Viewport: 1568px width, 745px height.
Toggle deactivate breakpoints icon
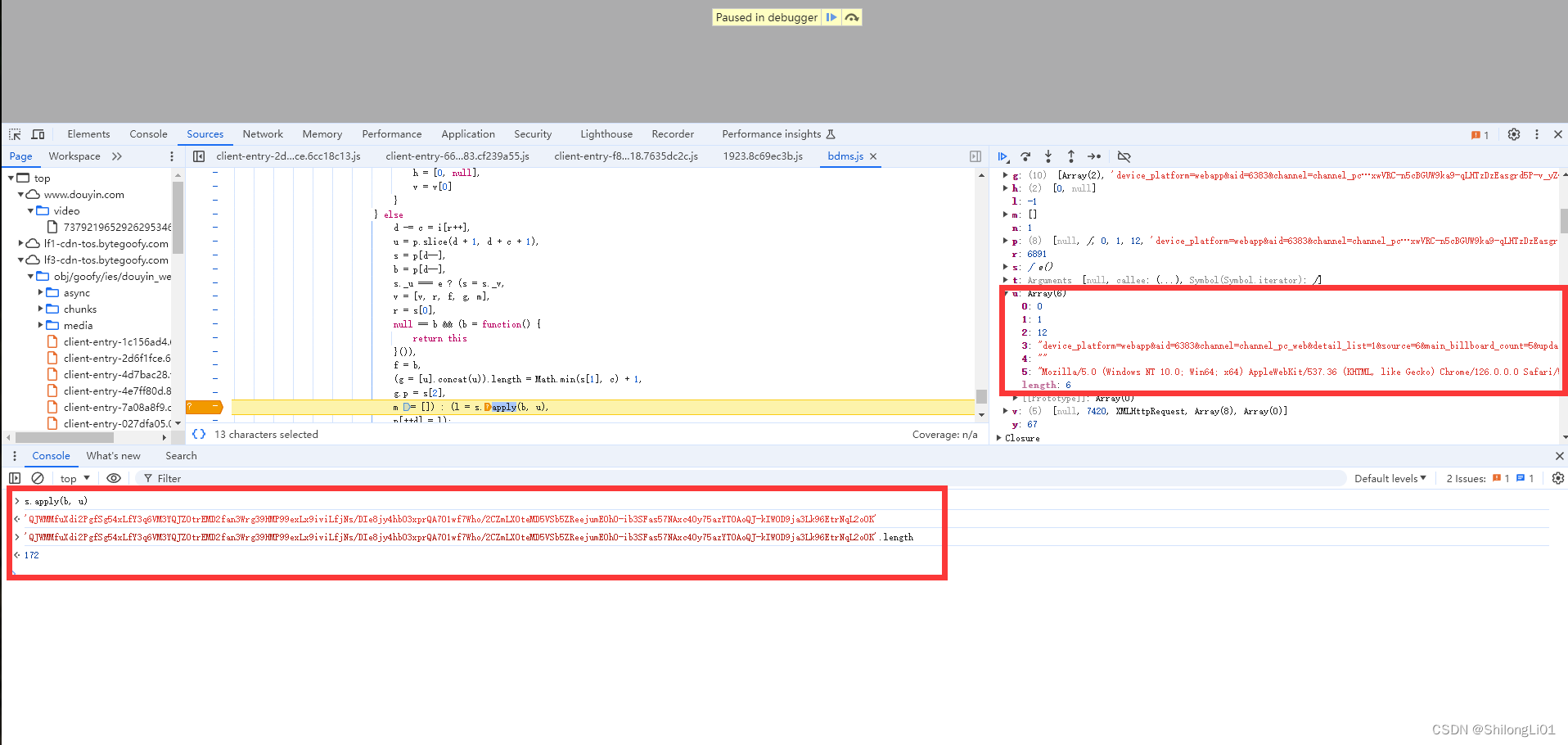[1124, 156]
